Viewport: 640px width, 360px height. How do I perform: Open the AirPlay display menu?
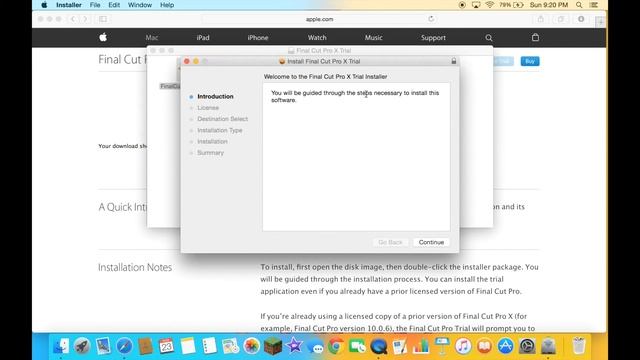pyautogui.click(x=476, y=5)
